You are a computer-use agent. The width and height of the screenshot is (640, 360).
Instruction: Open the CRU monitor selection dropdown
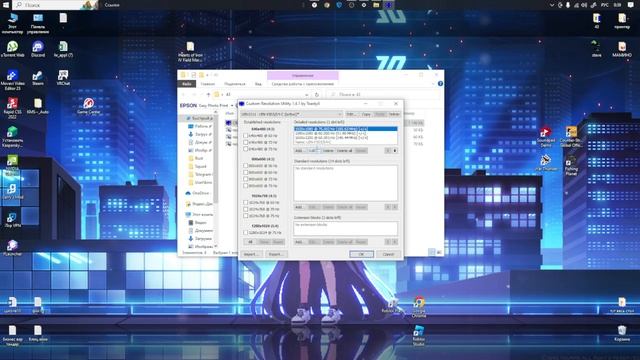(292, 114)
